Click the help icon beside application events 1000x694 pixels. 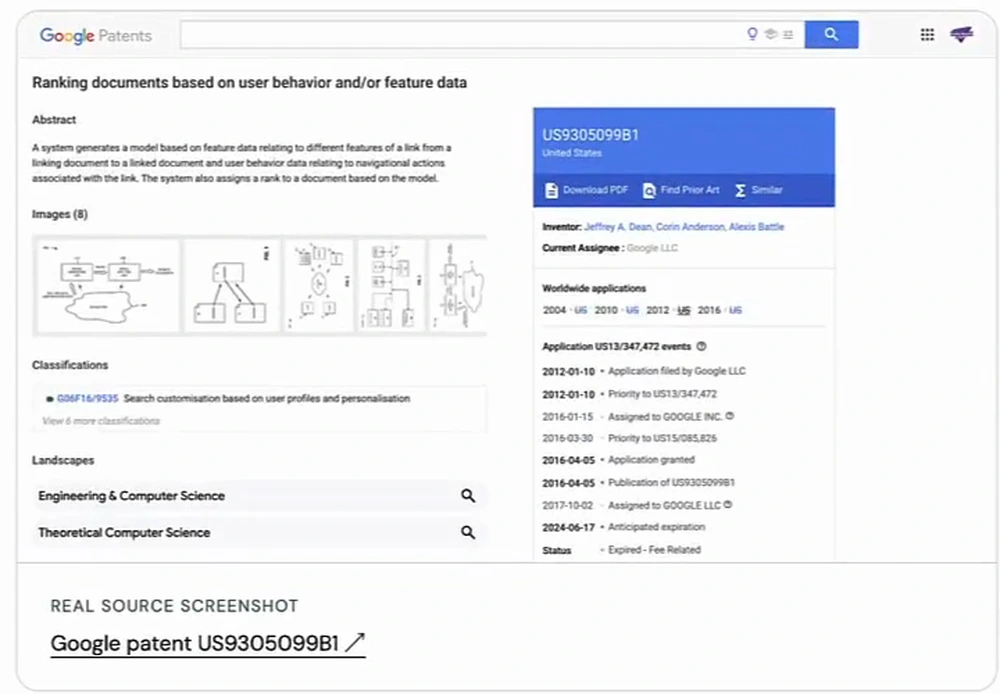[x=702, y=346]
